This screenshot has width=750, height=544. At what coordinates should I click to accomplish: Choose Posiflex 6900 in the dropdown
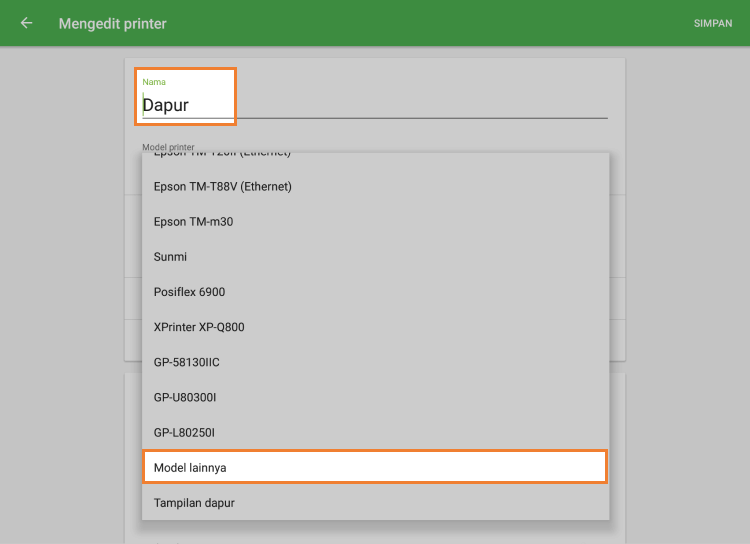[x=189, y=292]
